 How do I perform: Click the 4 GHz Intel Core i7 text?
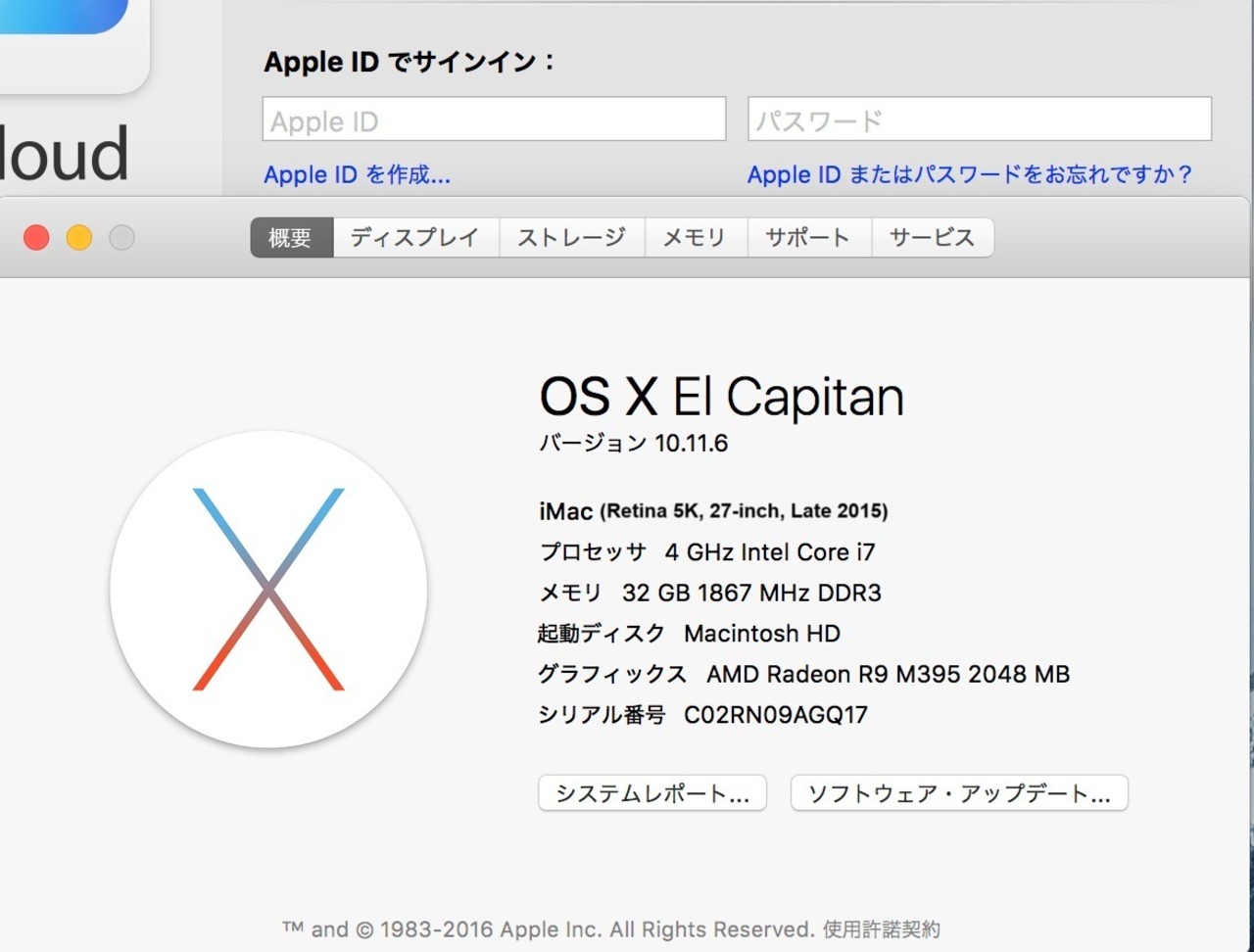pyautogui.click(x=770, y=552)
